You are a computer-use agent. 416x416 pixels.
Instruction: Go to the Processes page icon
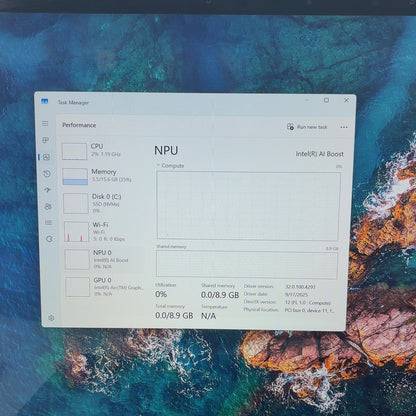pos(46,140)
